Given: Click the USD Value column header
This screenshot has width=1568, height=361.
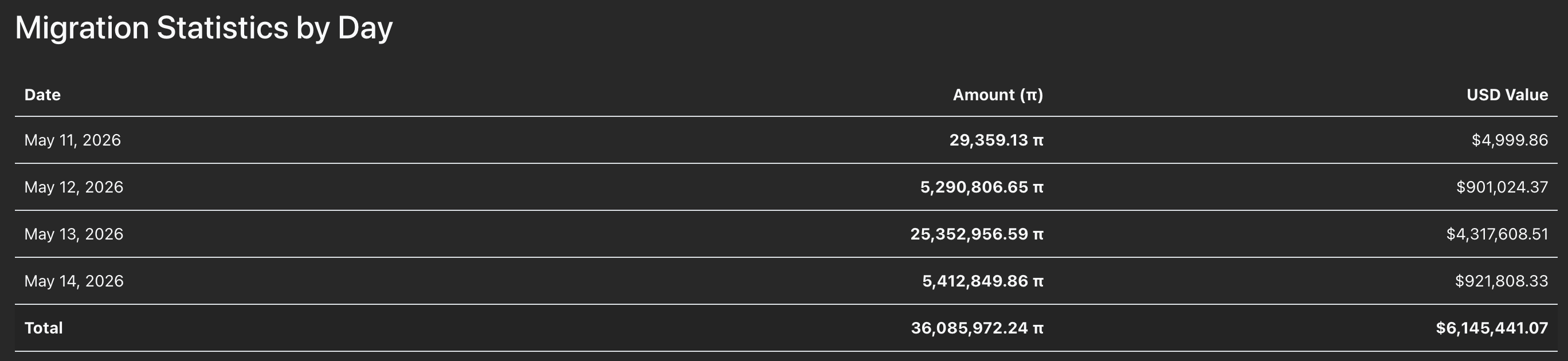Looking at the screenshot, I should point(1507,95).
